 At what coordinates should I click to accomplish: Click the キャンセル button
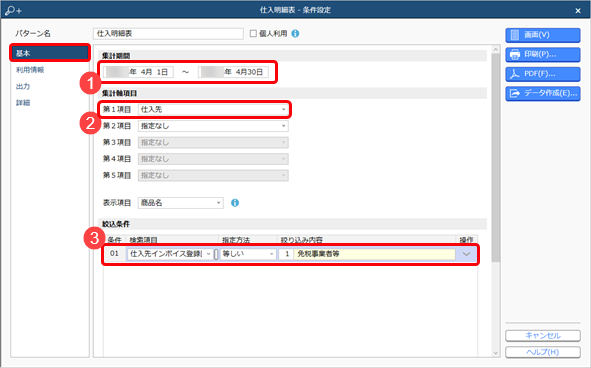(x=543, y=335)
